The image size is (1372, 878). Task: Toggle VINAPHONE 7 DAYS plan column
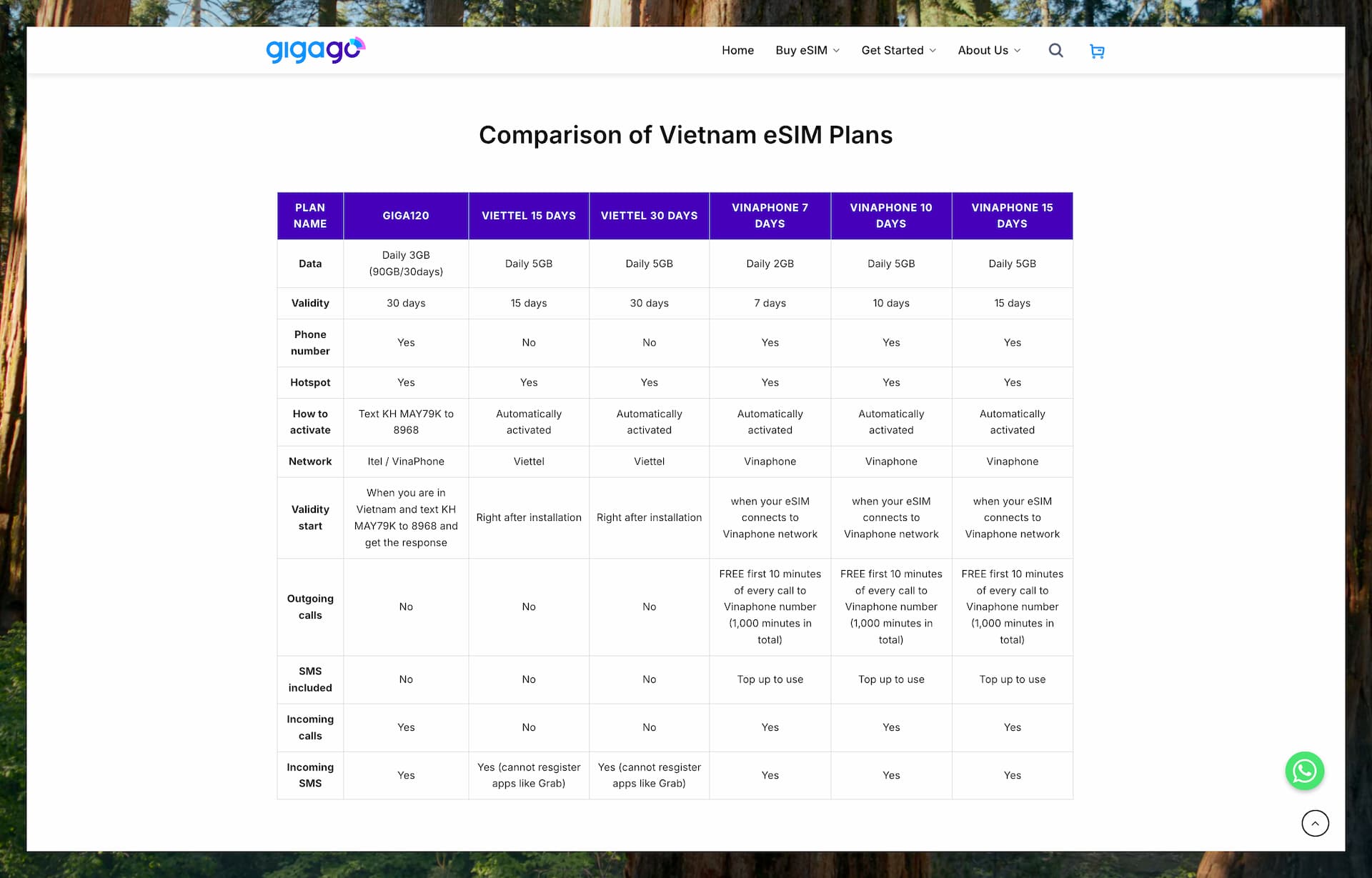(769, 215)
